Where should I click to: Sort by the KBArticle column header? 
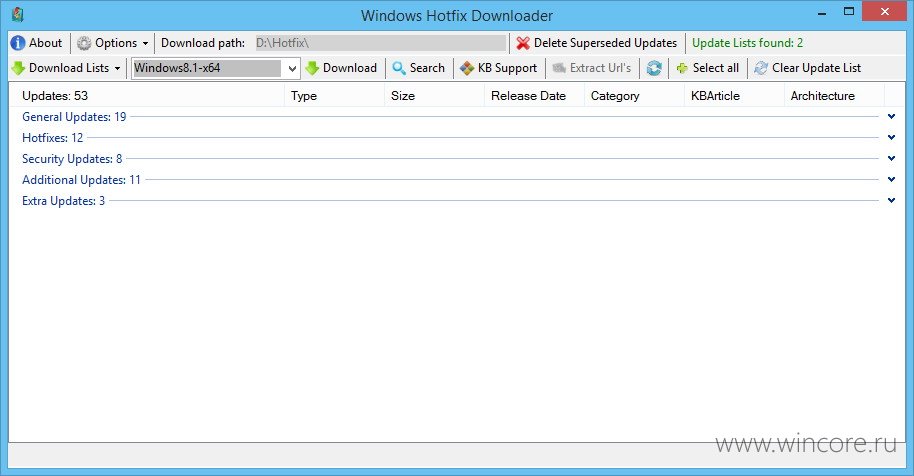[x=734, y=96]
